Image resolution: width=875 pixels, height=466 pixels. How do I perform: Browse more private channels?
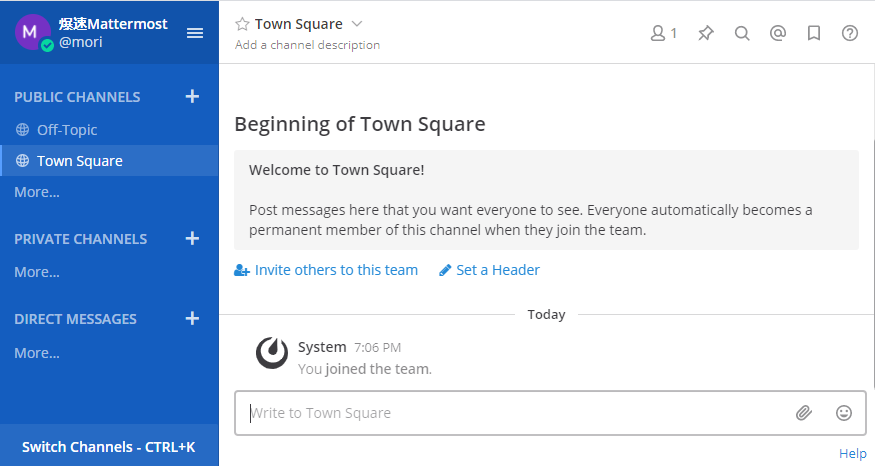[x=37, y=272]
